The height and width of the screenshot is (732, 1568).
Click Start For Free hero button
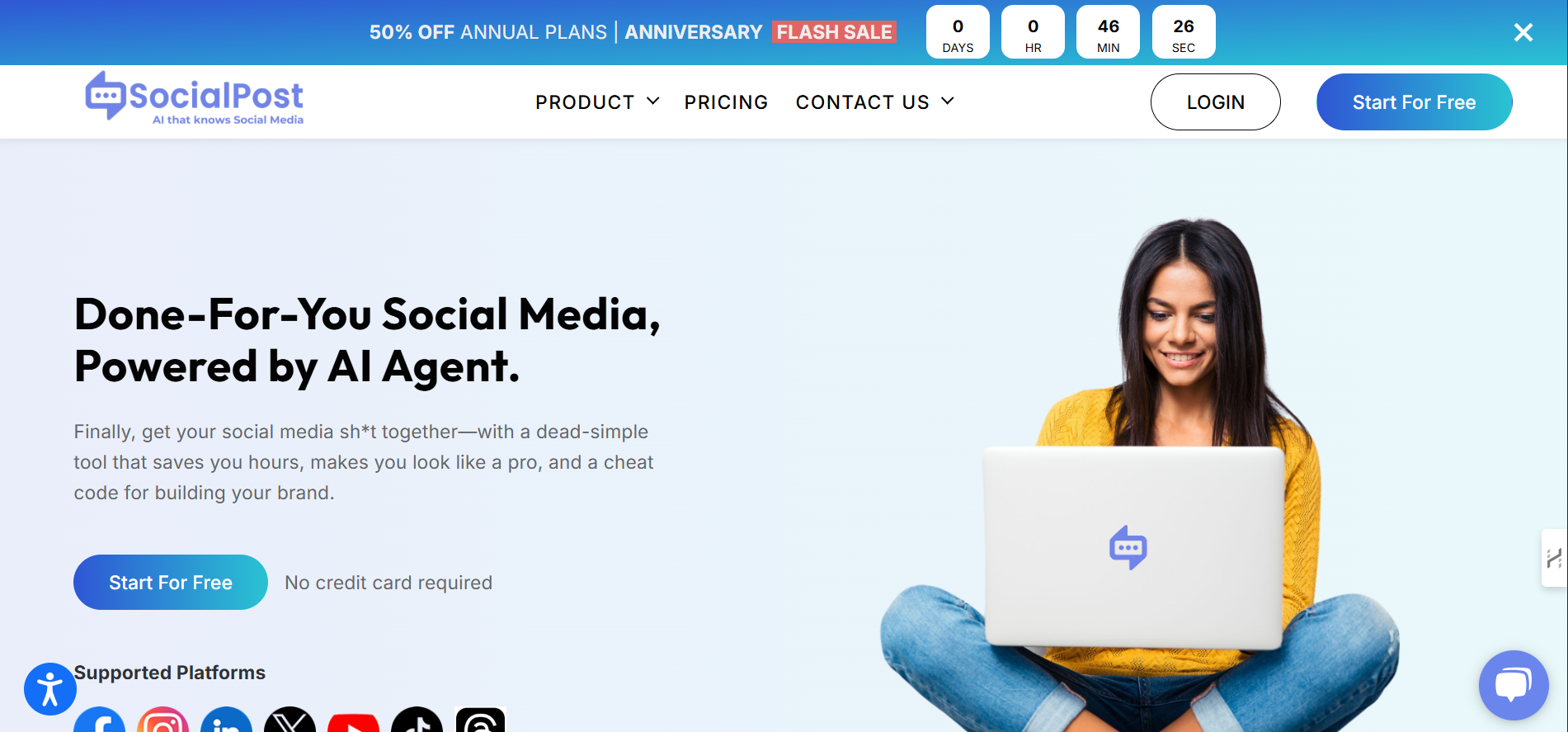[x=171, y=583]
